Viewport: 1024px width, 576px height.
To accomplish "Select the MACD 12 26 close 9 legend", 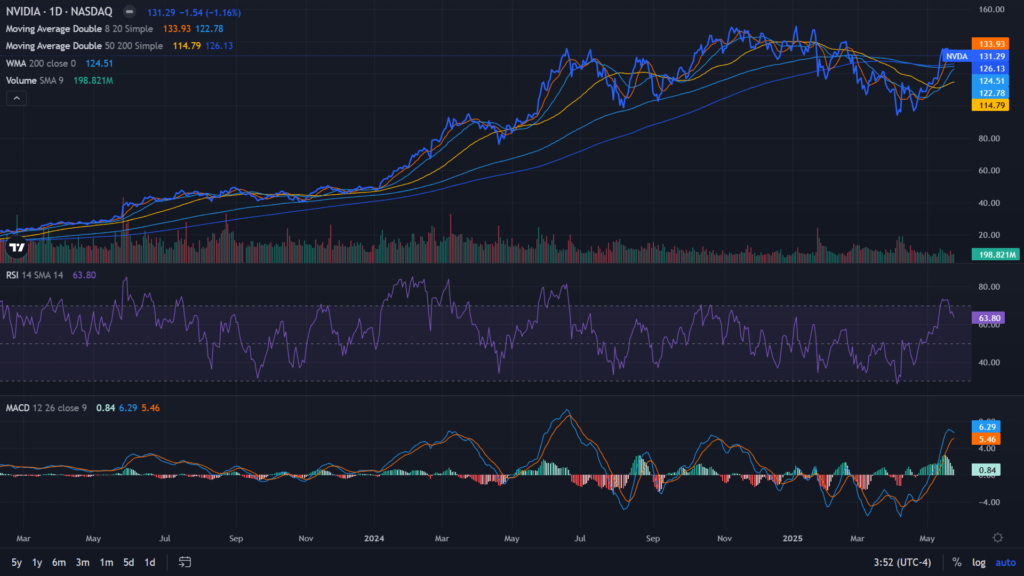I will point(46,408).
